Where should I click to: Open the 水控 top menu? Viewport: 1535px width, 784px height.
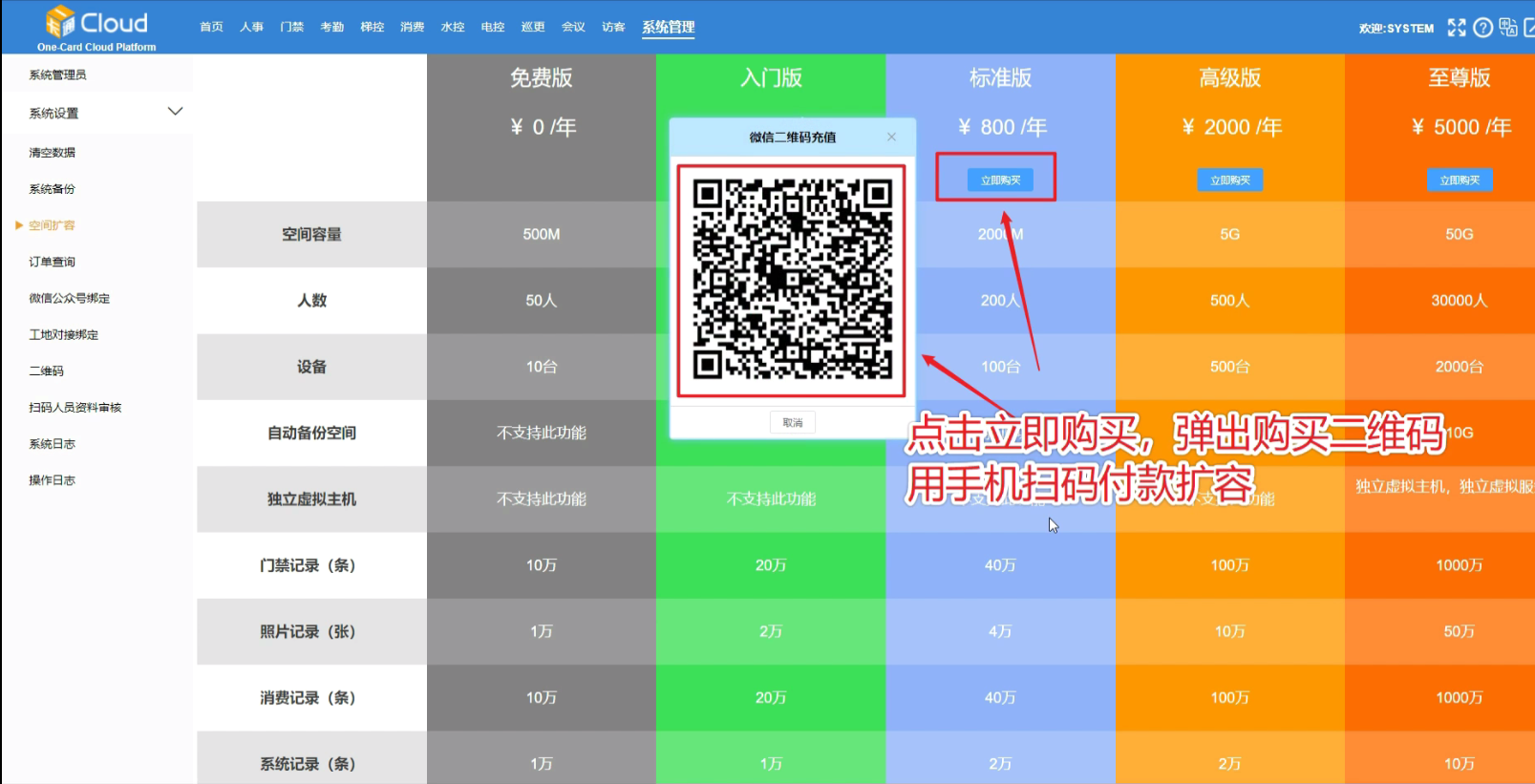click(452, 27)
